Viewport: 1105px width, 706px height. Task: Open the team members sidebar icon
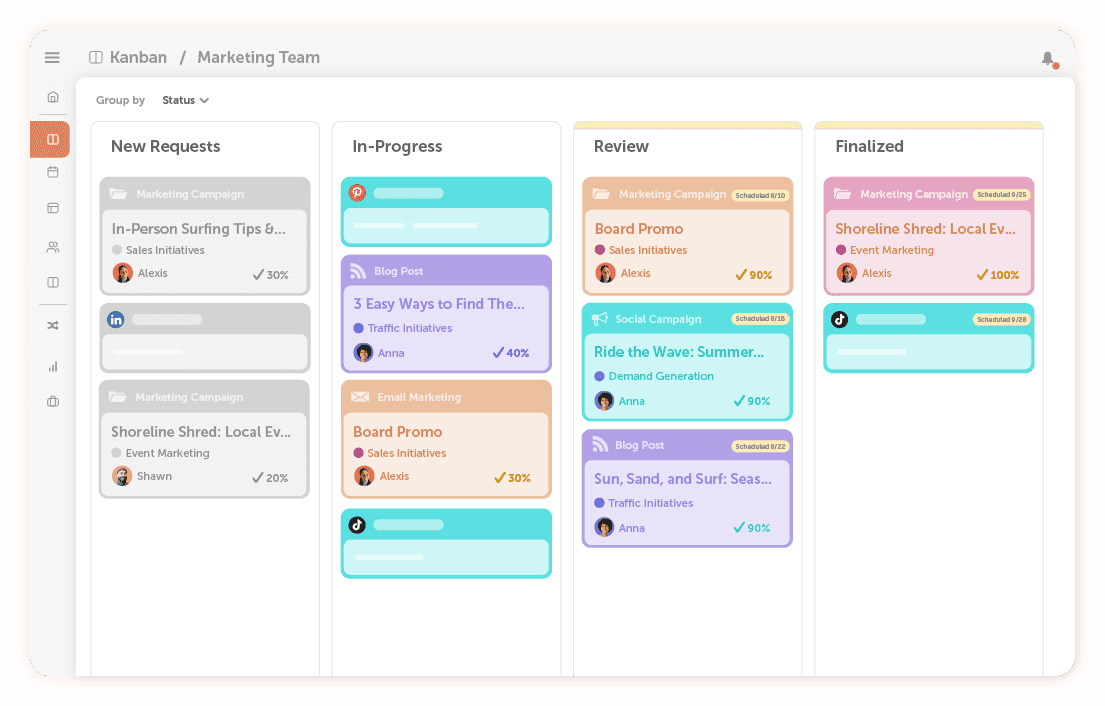53,247
